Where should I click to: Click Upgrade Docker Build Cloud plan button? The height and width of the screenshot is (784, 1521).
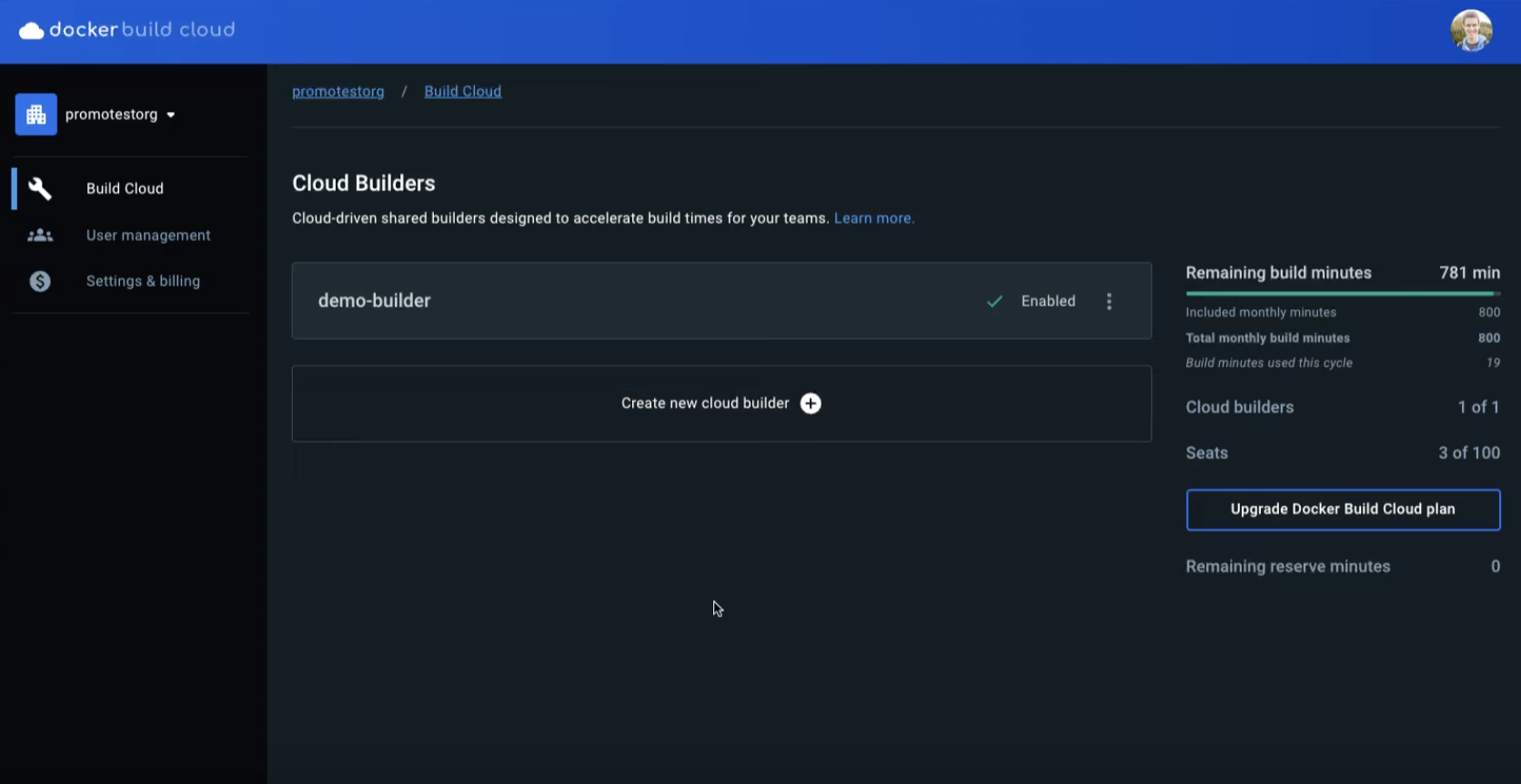[x=1343, y=510]
